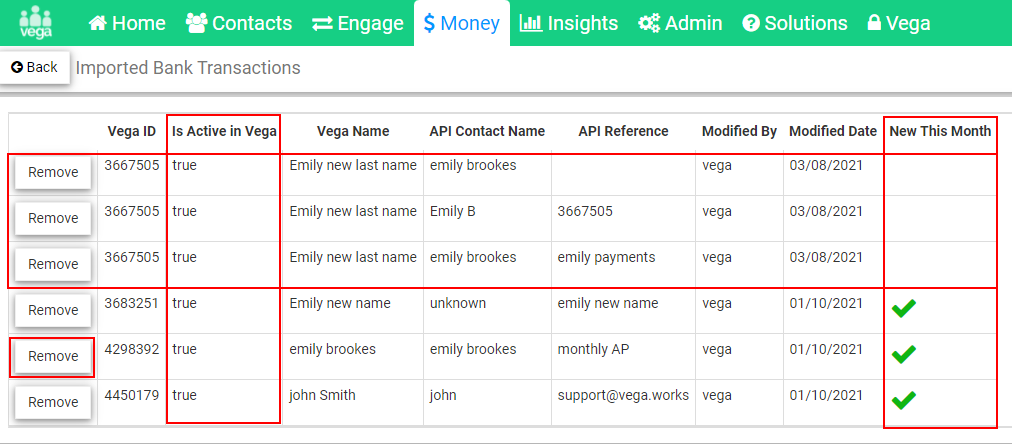This screenshot has height=444, width=1012.
Task: Open the Admin gears menu
Action: click(x=680, y=24)
